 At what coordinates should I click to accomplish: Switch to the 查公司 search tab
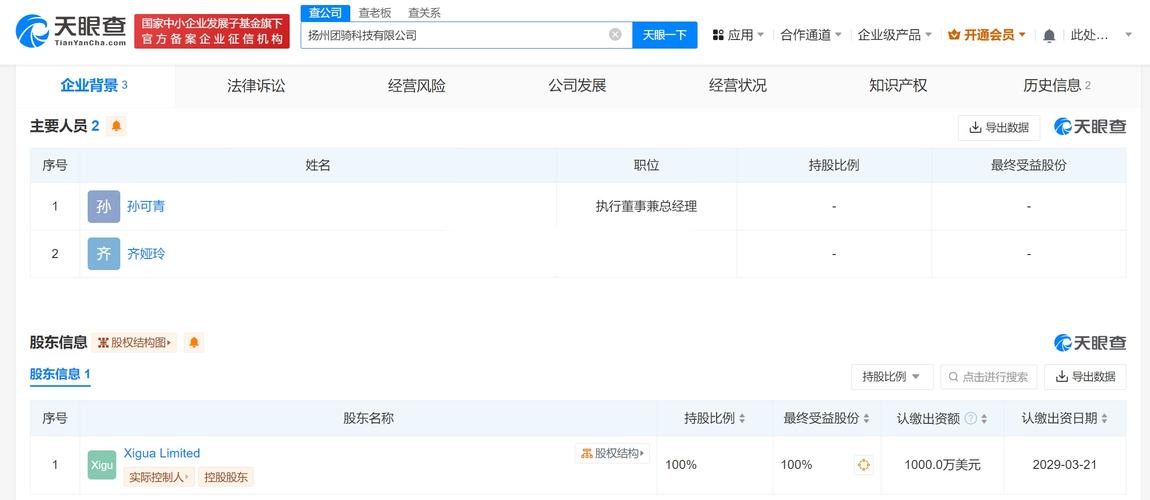(325, 13)
